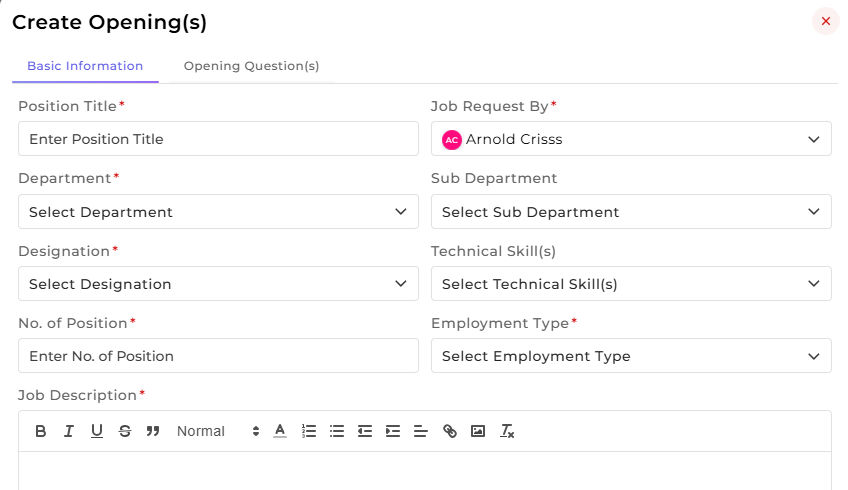Screen dimensions: 848x490
Task: Start an ordered numbered list
Action: [309, 431]
